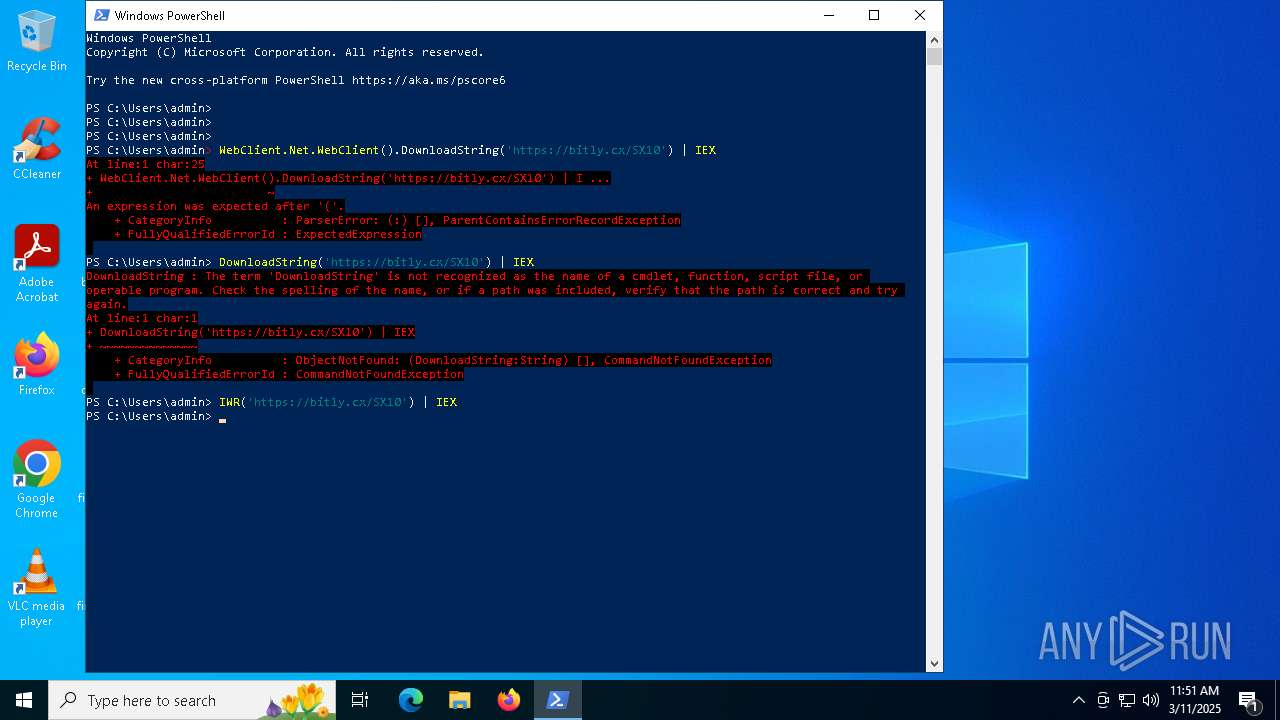Viewport: 1280px width, 720px height.
Task: Open Task View on the taskbar
Action: click(x=360, y=700)
